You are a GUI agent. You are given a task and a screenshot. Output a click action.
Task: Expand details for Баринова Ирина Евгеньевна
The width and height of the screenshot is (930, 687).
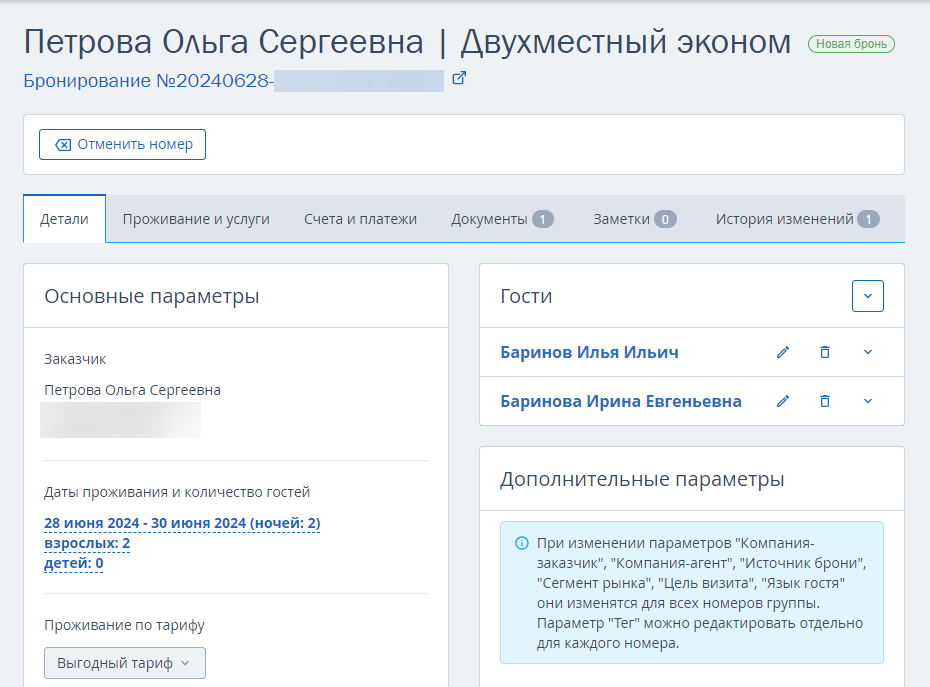click(x=868, y=402)
